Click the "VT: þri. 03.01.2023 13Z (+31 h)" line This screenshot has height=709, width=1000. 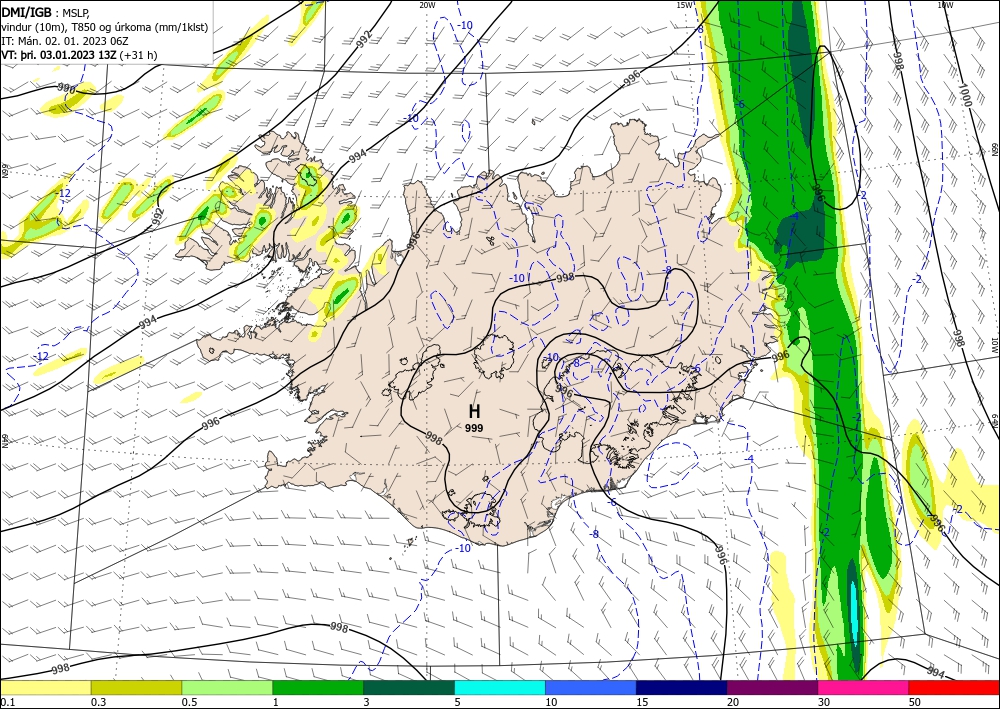(x=79, y=55)
